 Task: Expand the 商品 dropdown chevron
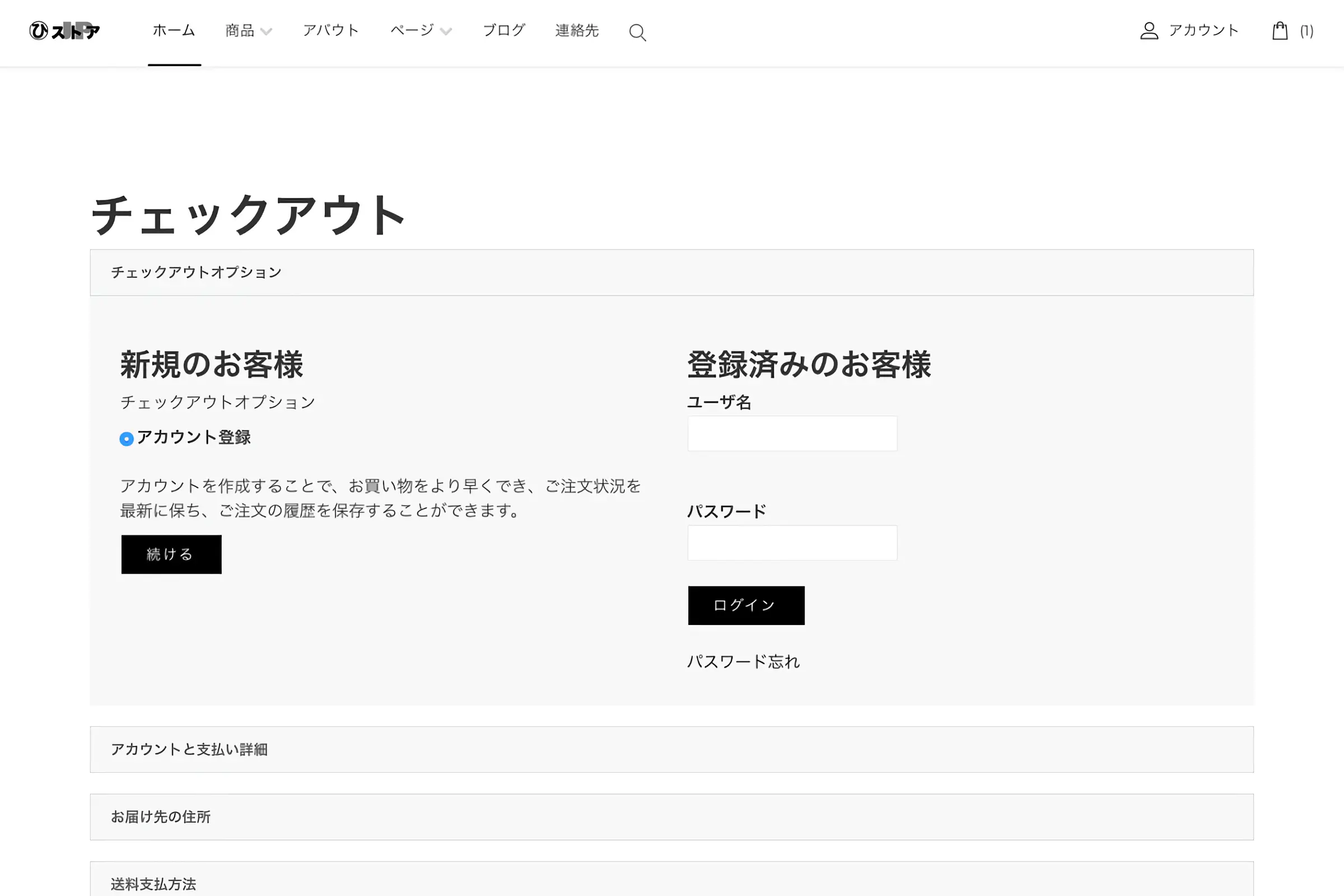click(x=265, y=31)
